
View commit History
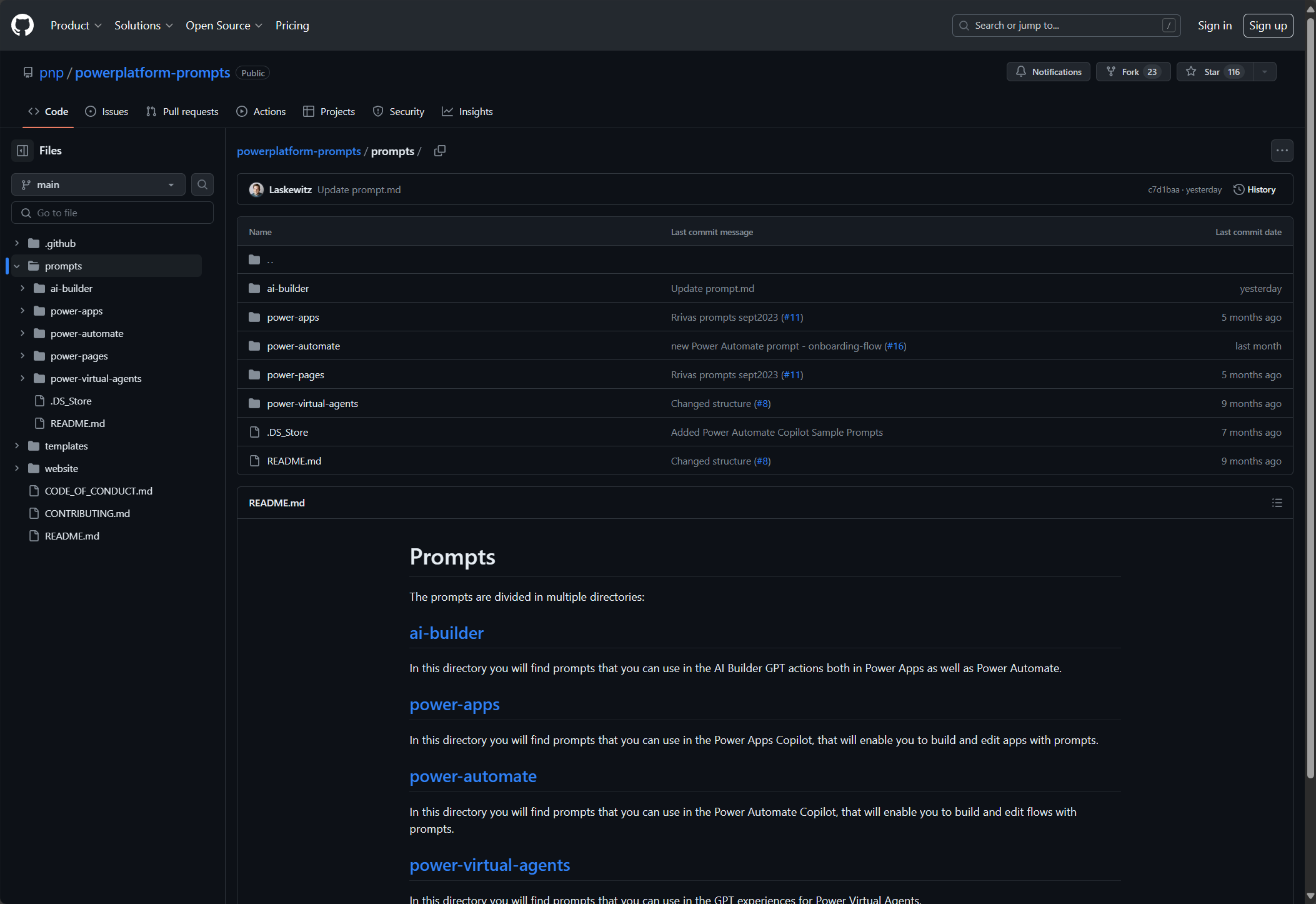point(1254,189)
